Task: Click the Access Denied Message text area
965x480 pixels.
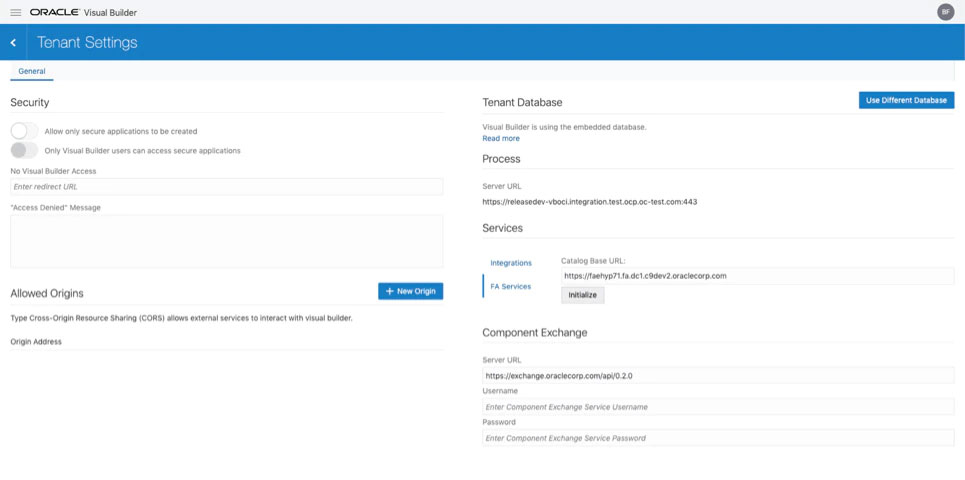Action: tap(226, 241)
